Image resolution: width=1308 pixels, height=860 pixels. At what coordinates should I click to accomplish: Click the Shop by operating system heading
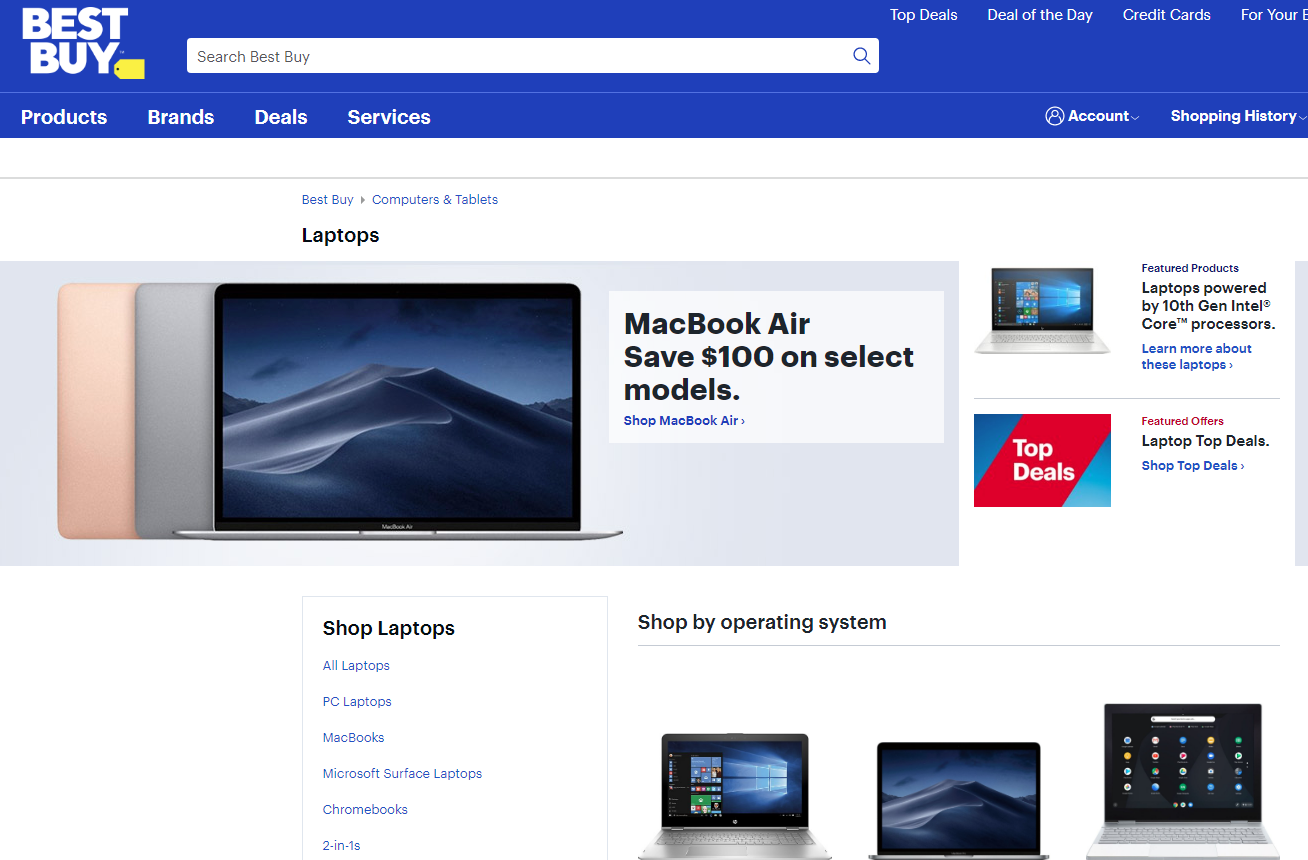tap(762, 622)
